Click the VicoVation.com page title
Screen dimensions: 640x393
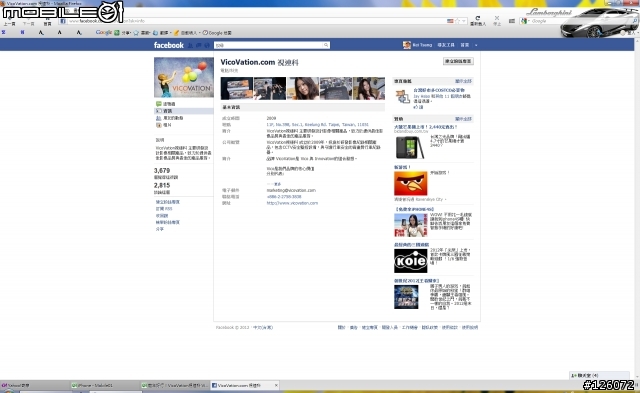[260, 62]
